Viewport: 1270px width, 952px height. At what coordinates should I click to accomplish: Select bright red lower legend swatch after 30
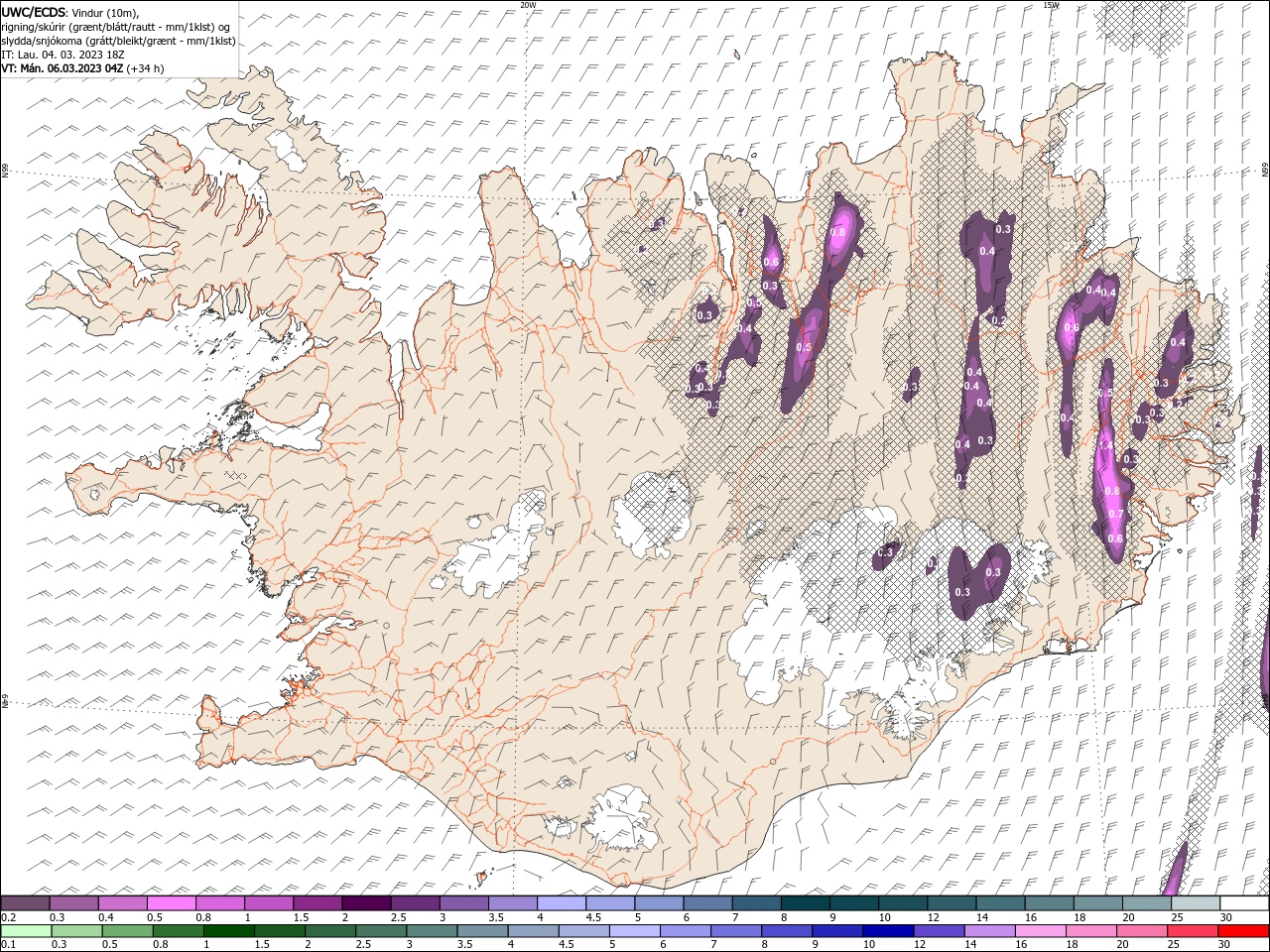[1243, 931]
